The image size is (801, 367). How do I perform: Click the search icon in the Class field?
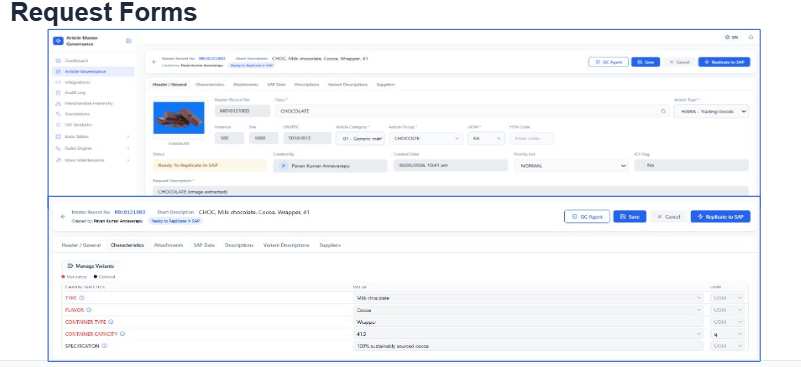coord(664,111)
